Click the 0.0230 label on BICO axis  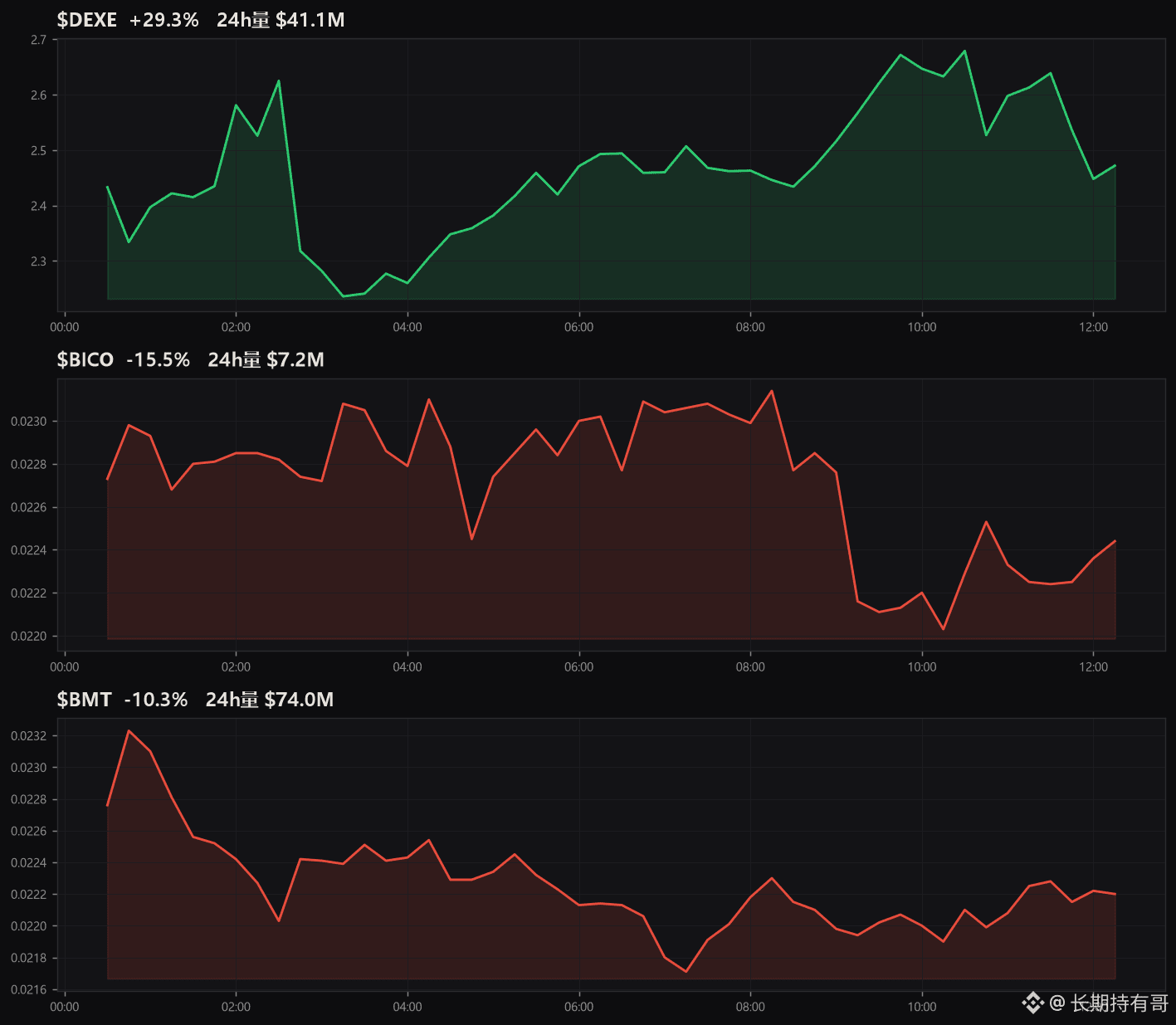tap(29, 422)
